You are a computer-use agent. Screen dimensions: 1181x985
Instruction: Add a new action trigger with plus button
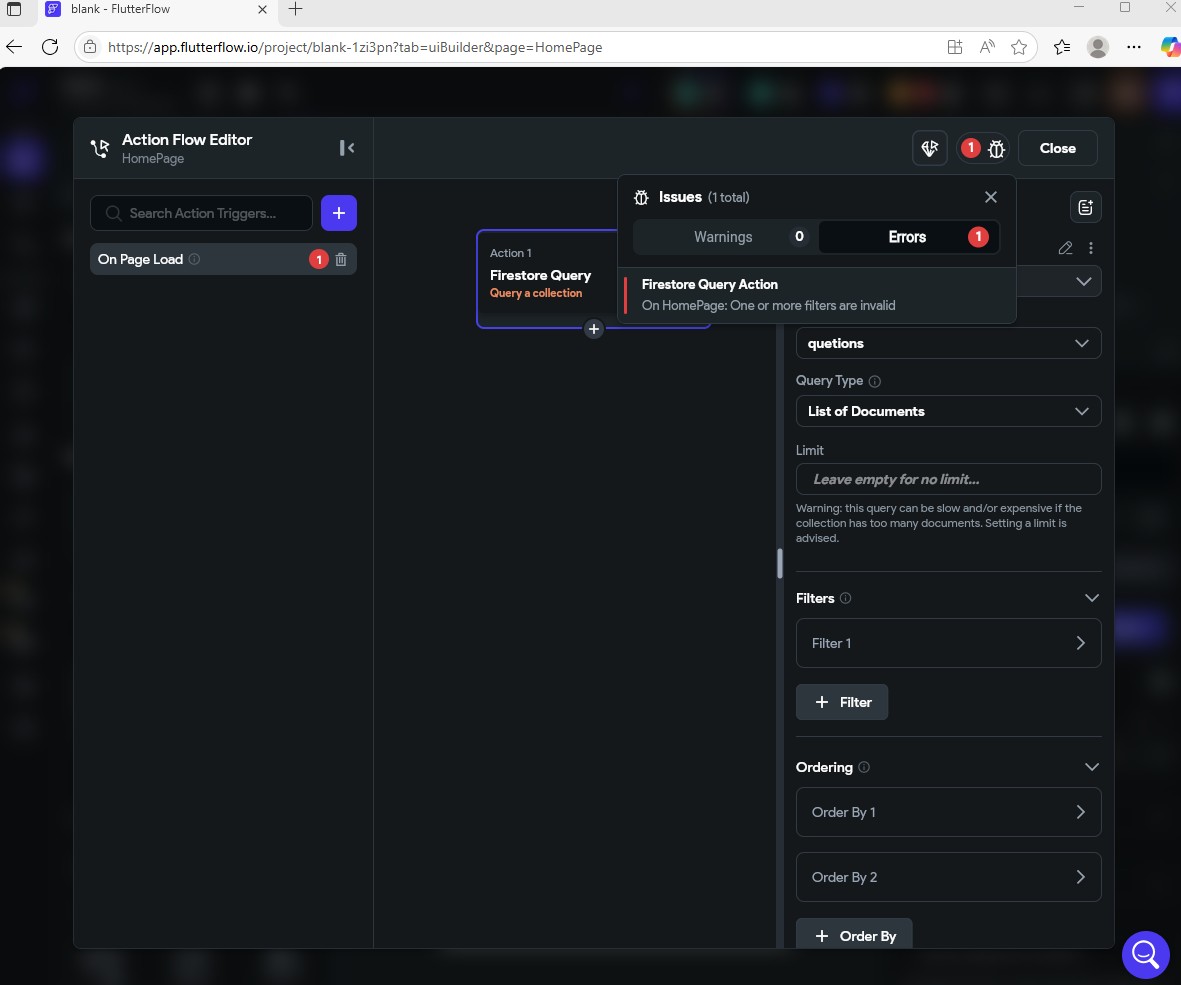coord(339,213)
